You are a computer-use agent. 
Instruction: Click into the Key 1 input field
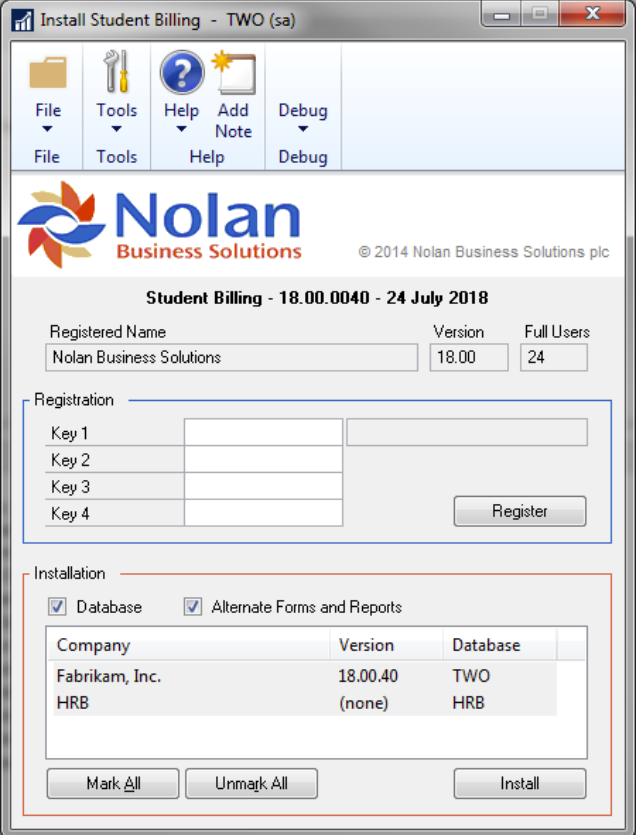coord(263,433)
